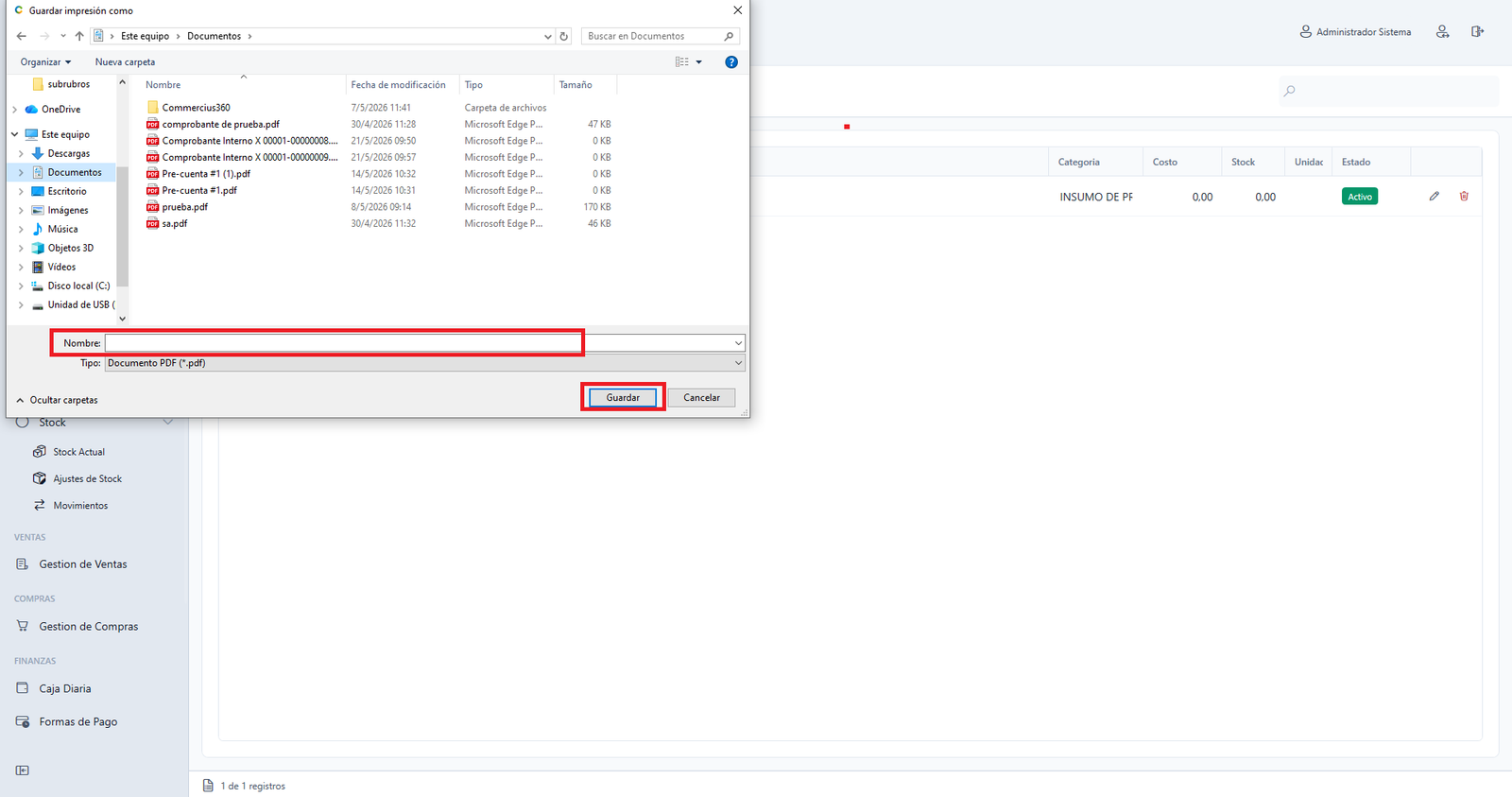The height and width of the screenshot is (797, 1512).
Task: Open the help question mark icon
Action: [730, 61]
